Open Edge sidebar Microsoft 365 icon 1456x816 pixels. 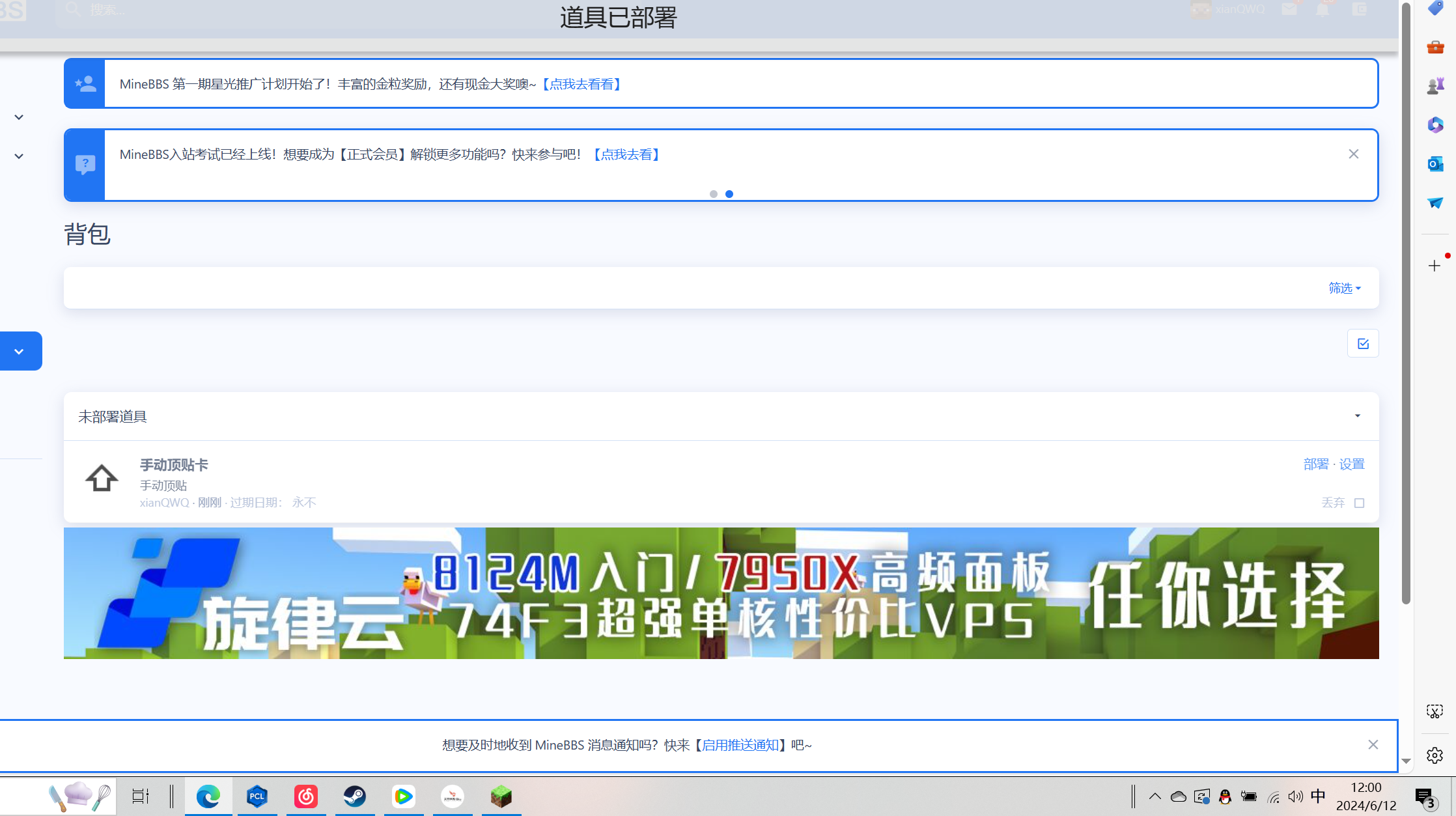(1435, 125)
